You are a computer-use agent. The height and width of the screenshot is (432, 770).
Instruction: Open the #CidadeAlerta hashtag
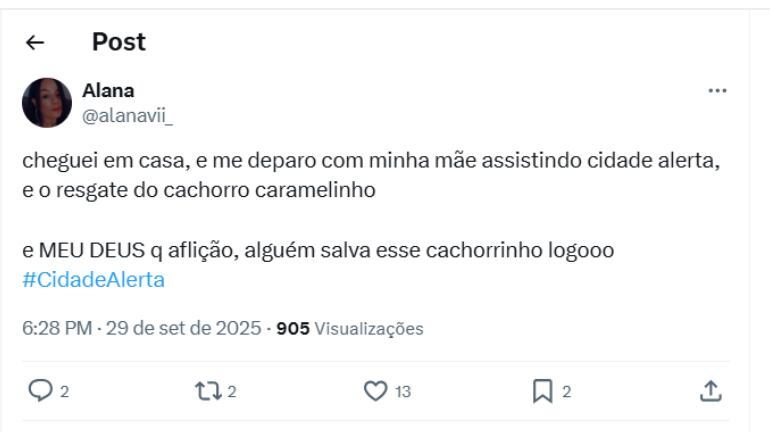click(x=93, y=280)
